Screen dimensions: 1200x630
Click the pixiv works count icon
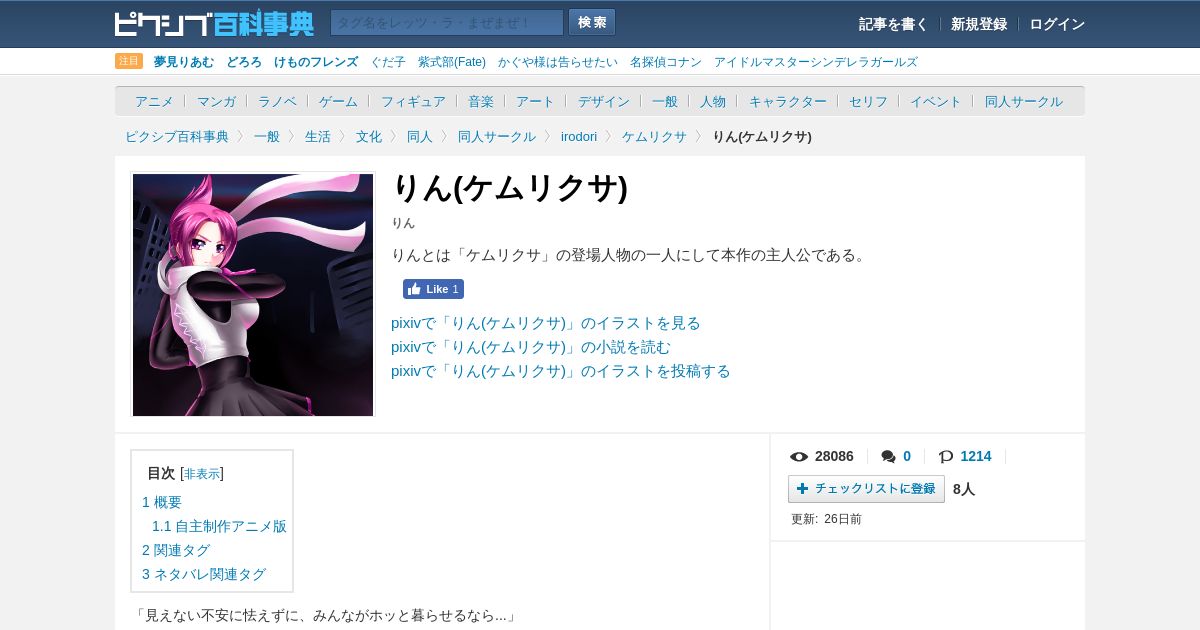click(x=946, y=457)
